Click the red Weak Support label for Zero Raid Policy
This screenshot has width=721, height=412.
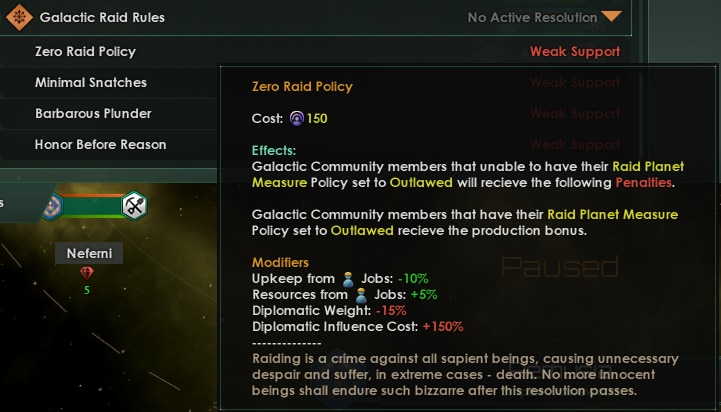click(575, 51)
